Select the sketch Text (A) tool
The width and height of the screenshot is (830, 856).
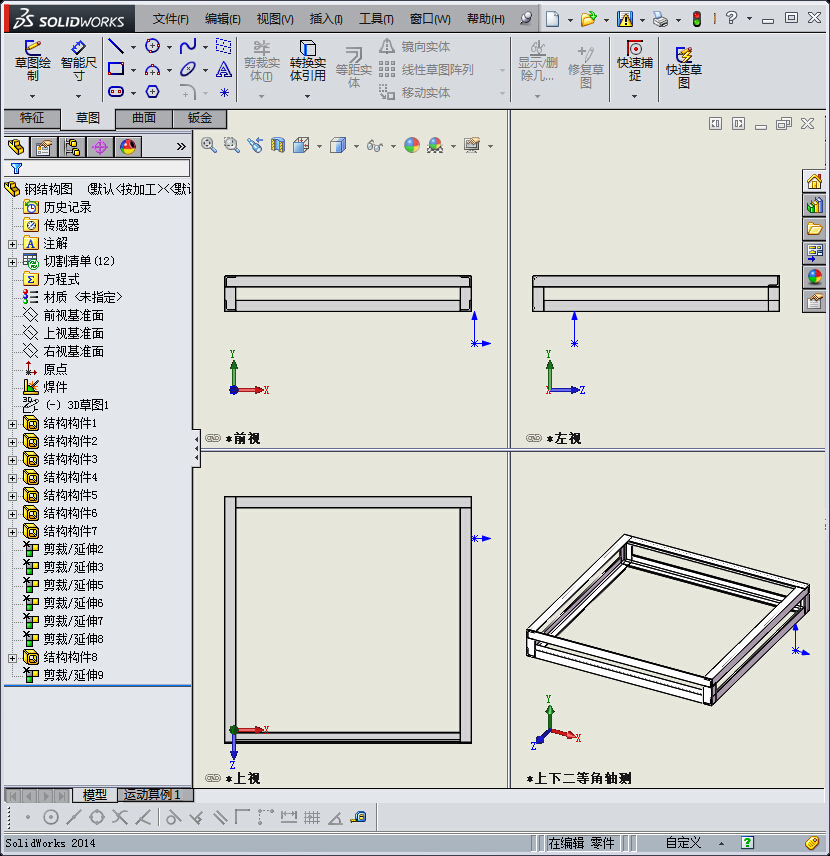tap(223, 69)
